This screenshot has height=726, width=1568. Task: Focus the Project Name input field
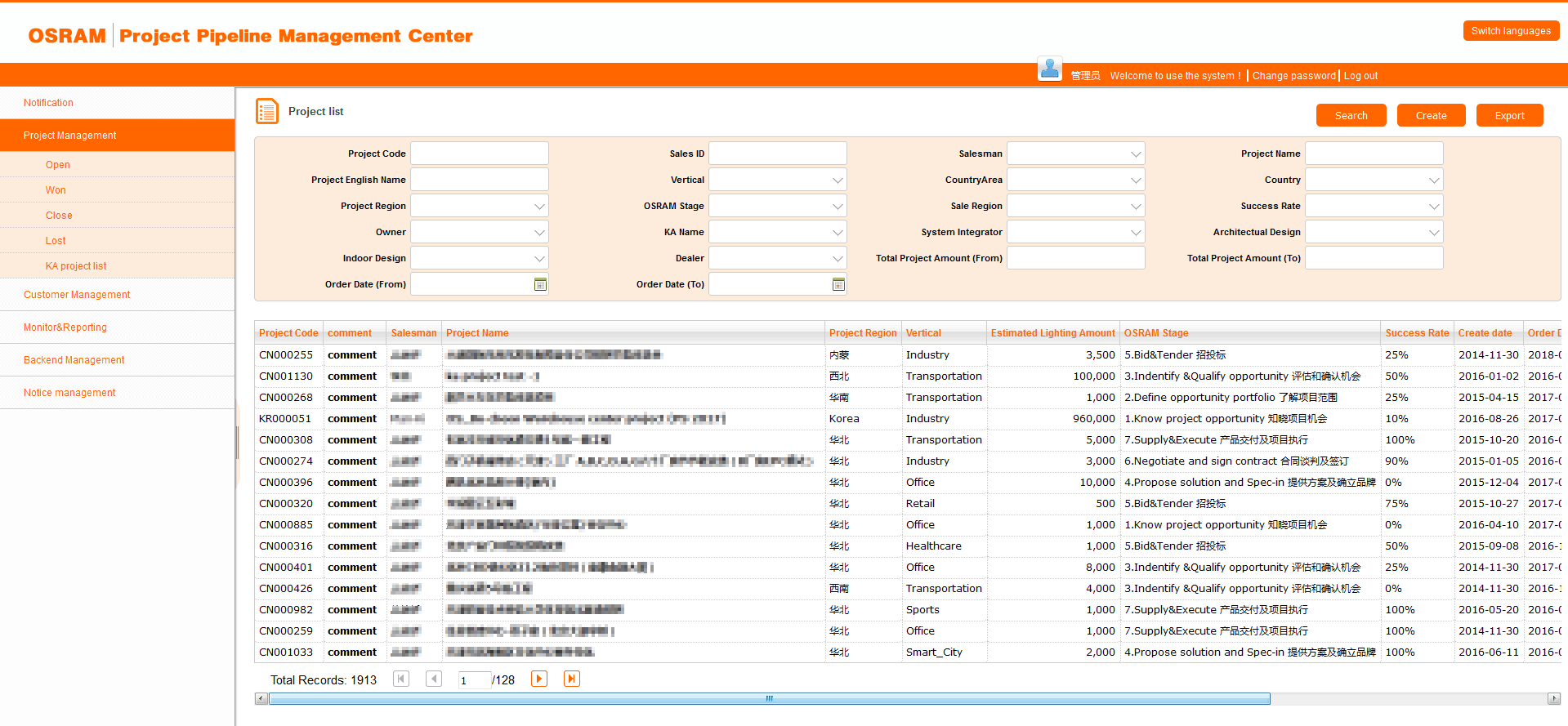pos(1374,154)
